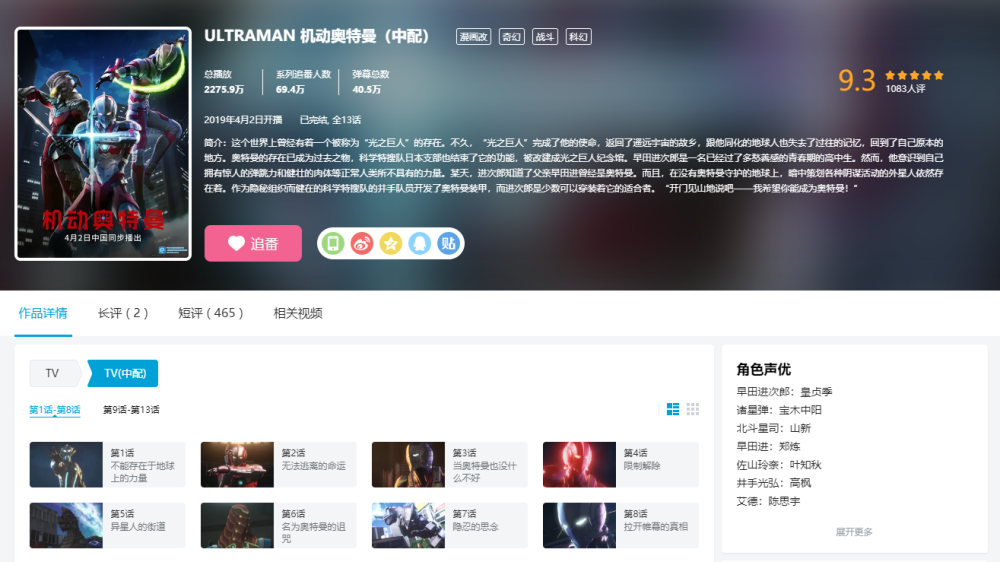Click cast row 艾德: 陈思宇
Image resolution: width=1000 pixels, height=562 pixels.
point(768,501)
